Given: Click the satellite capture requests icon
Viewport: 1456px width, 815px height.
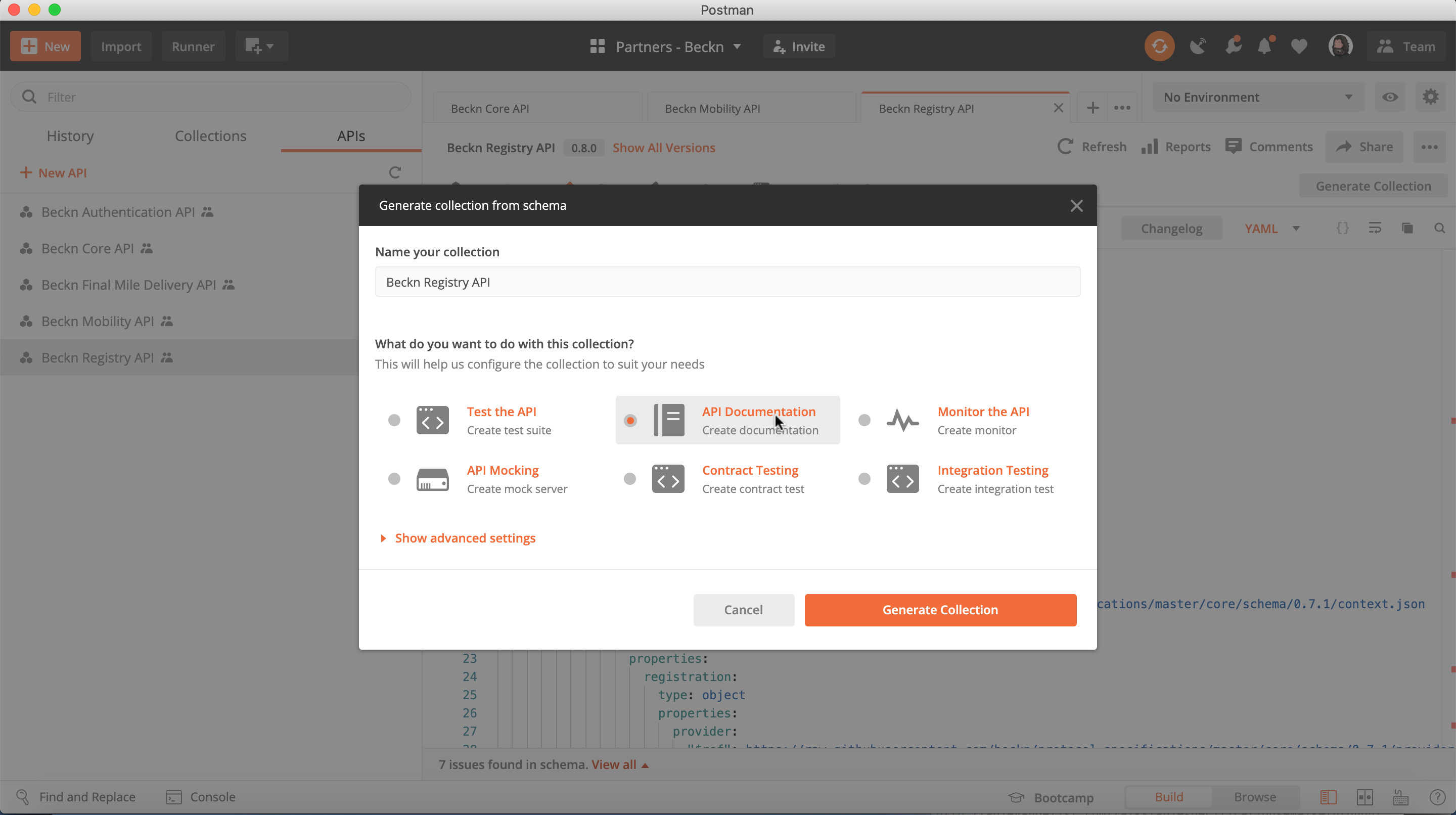Looking at the screenshot, I should tap(1198, 47).
